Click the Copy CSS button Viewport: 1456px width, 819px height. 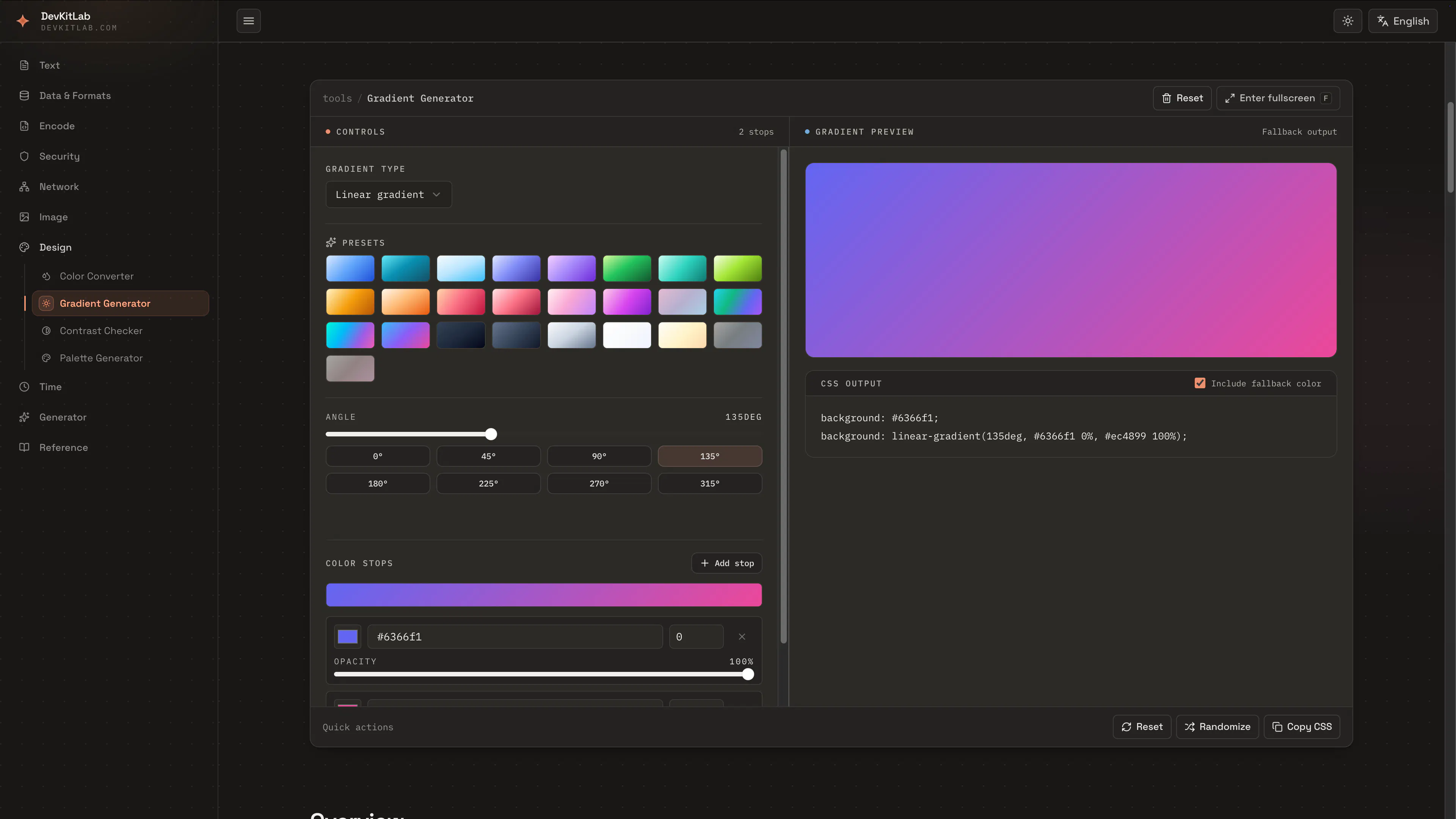1302,726
